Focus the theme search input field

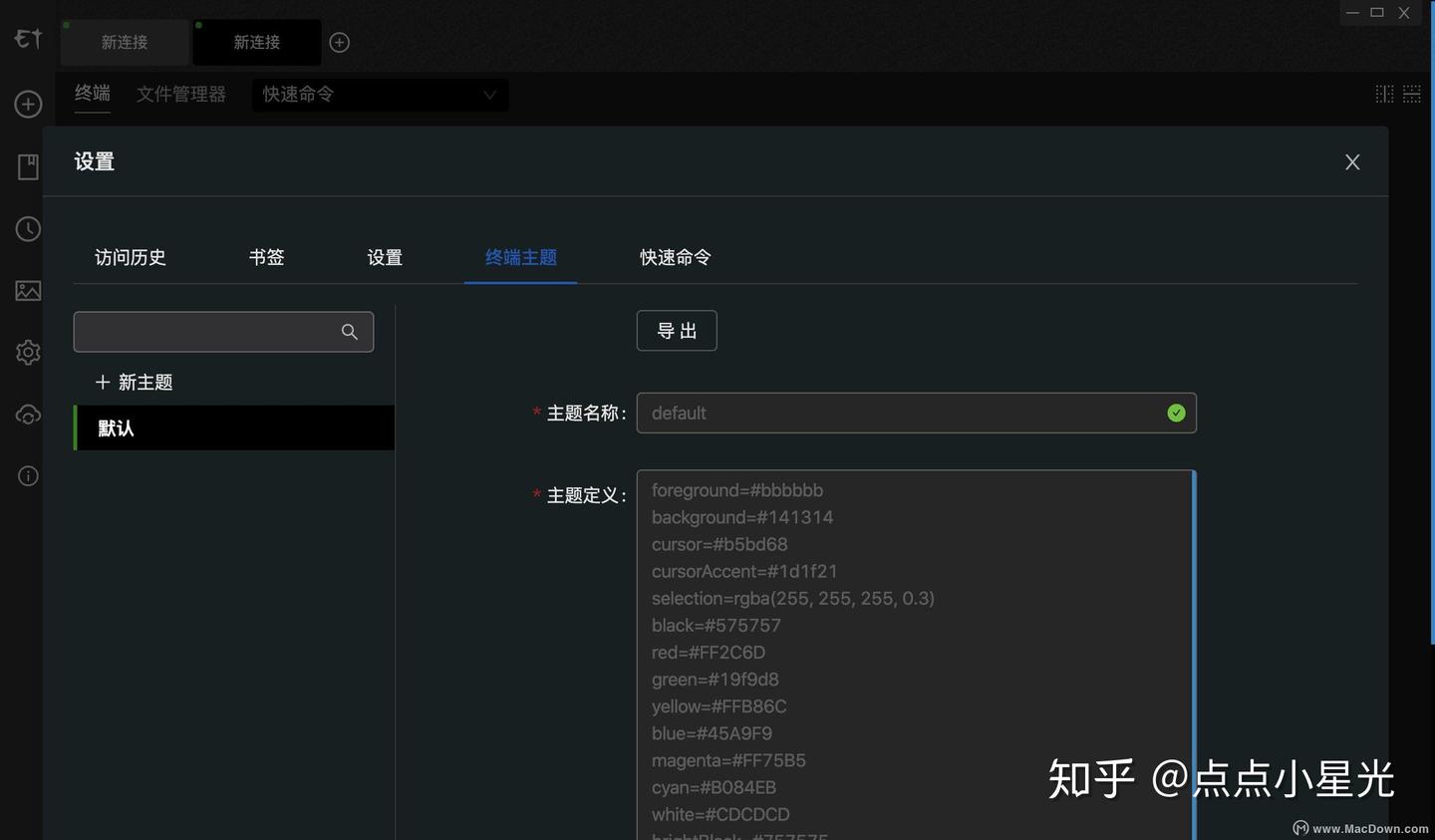pyautogui.click(x=223, y=332)
